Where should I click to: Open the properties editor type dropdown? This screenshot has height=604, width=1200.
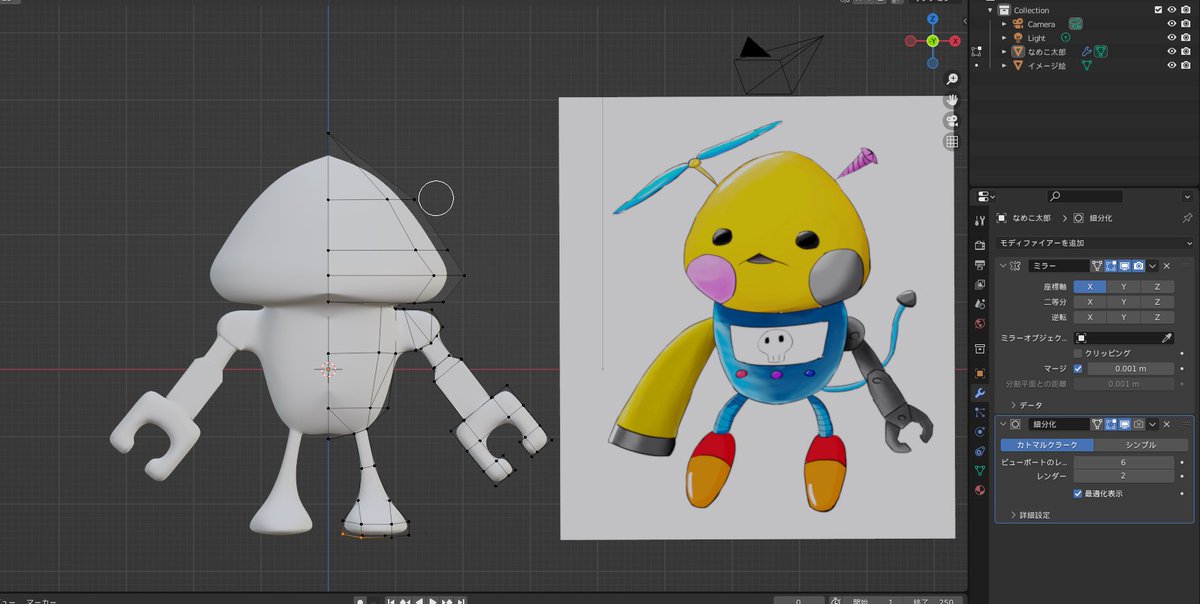click(x=986, y=196)
